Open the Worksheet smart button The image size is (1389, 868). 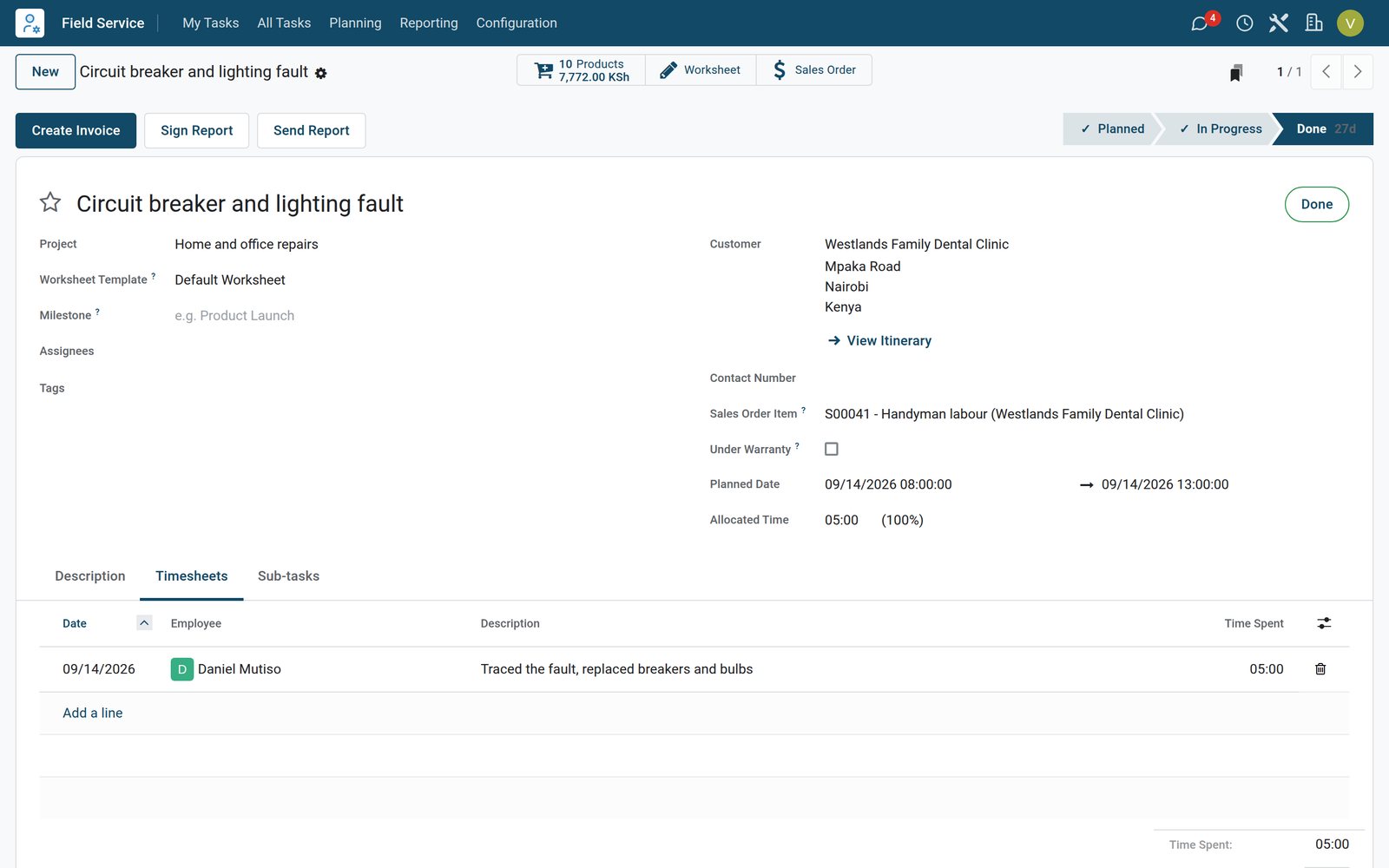tap(701, 70)
